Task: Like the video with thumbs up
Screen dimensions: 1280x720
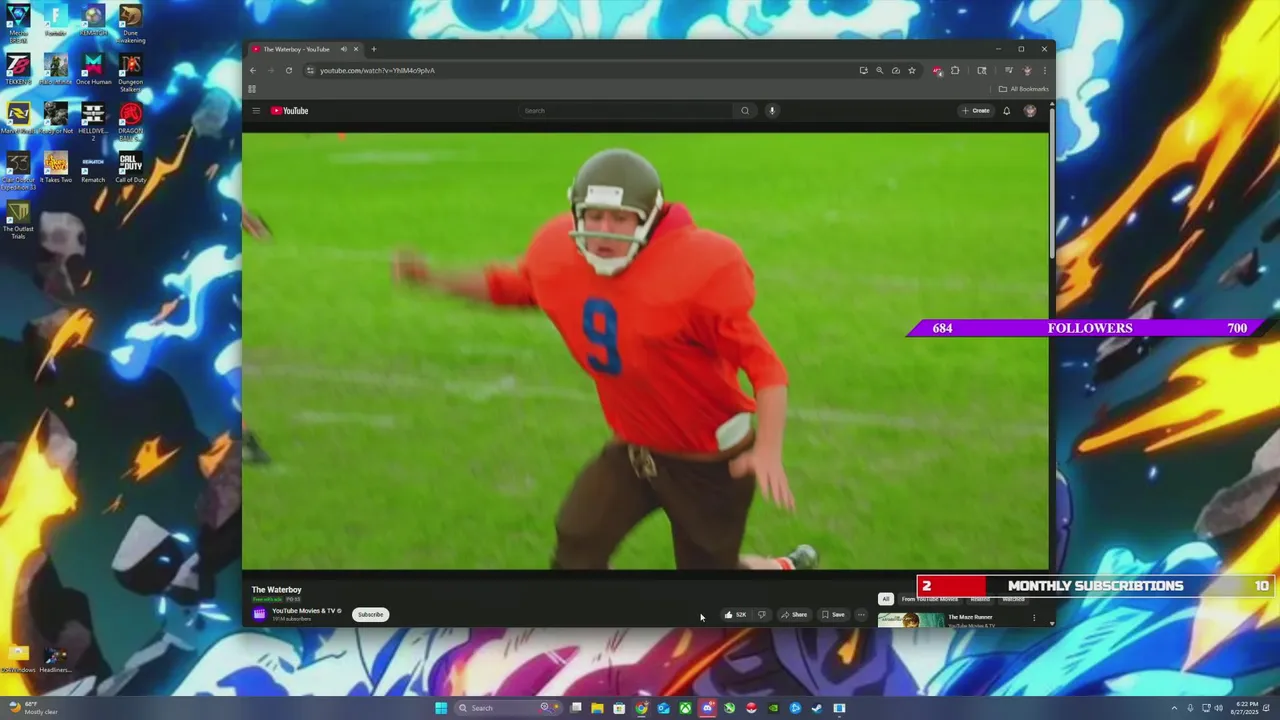Action: point(734,615)
